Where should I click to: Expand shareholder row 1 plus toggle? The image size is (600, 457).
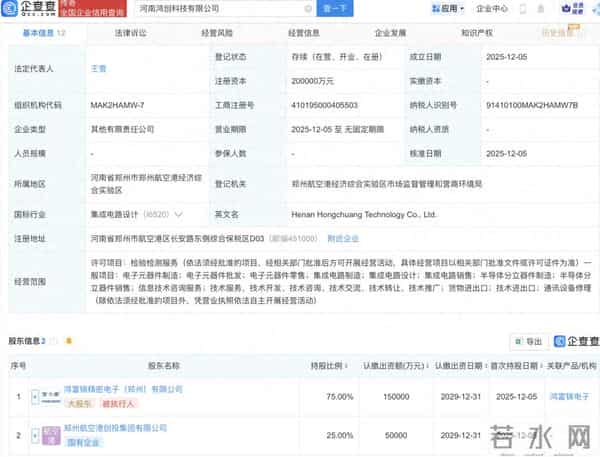(x=35, y=397)
